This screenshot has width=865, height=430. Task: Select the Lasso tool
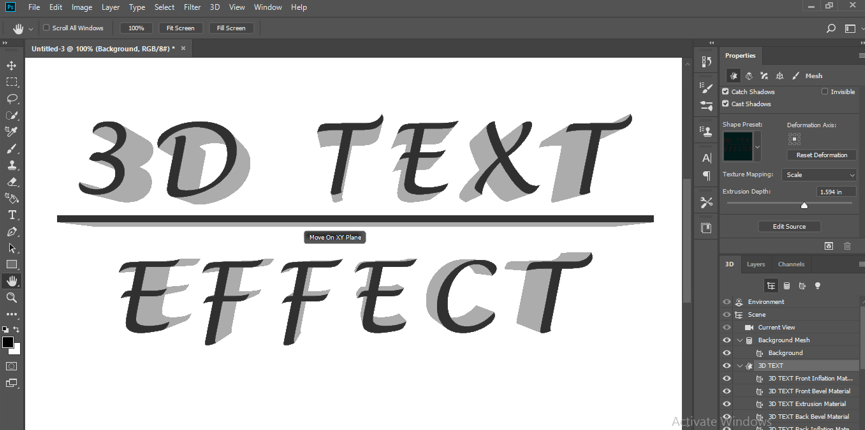(11, 99)
